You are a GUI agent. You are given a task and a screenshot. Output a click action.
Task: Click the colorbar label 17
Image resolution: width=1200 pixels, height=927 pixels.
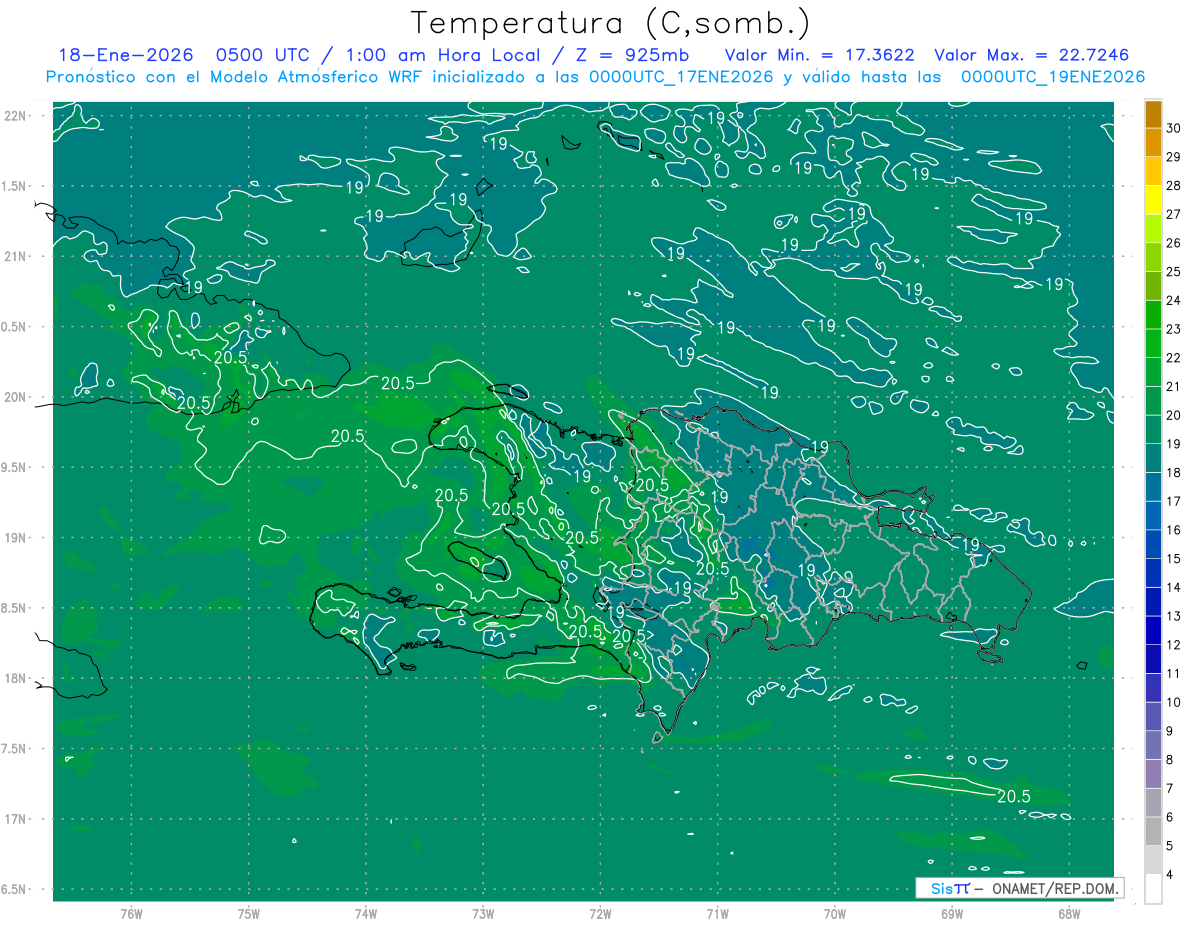1173,502
